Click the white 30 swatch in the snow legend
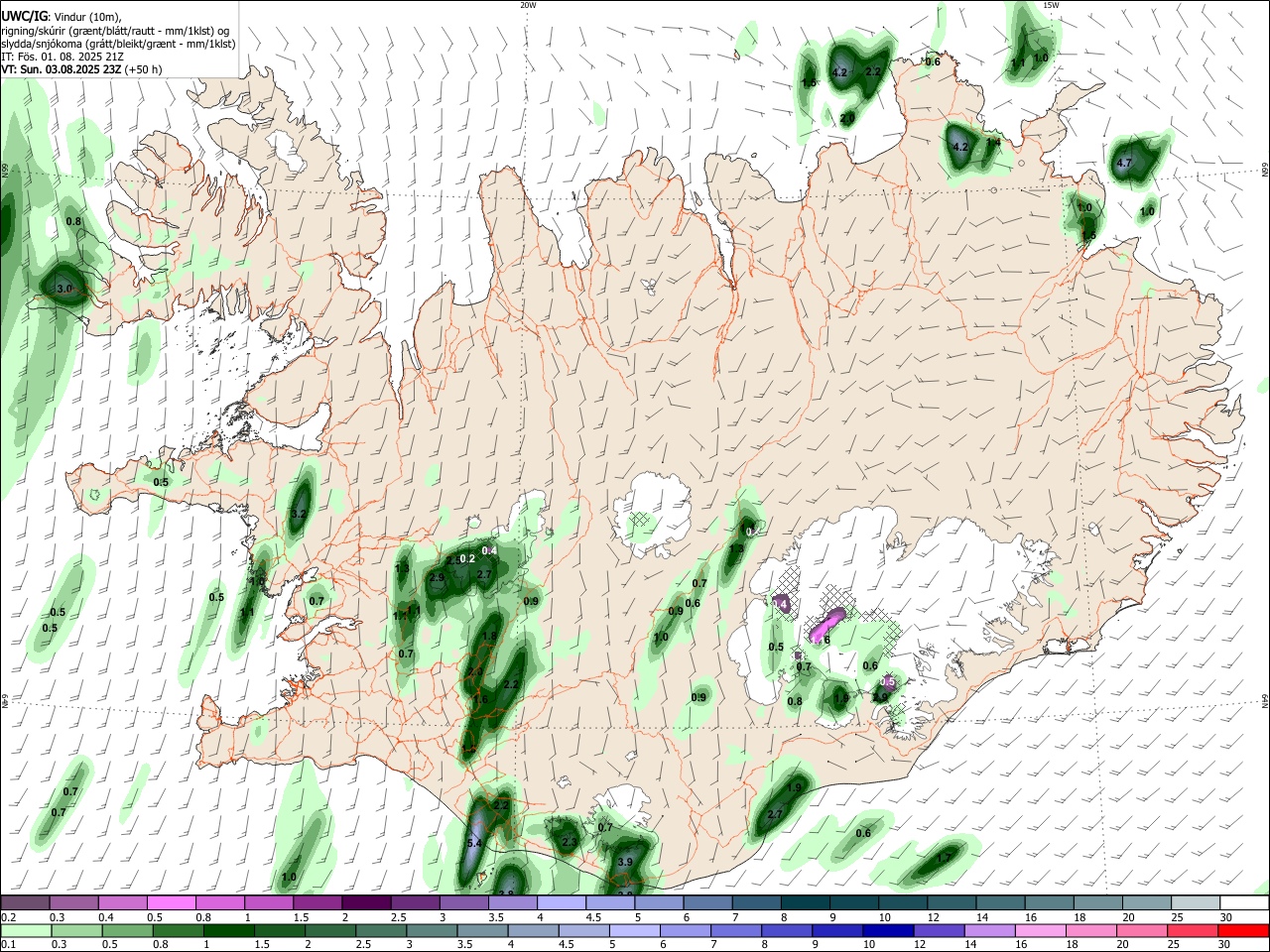 [1243, 903]
